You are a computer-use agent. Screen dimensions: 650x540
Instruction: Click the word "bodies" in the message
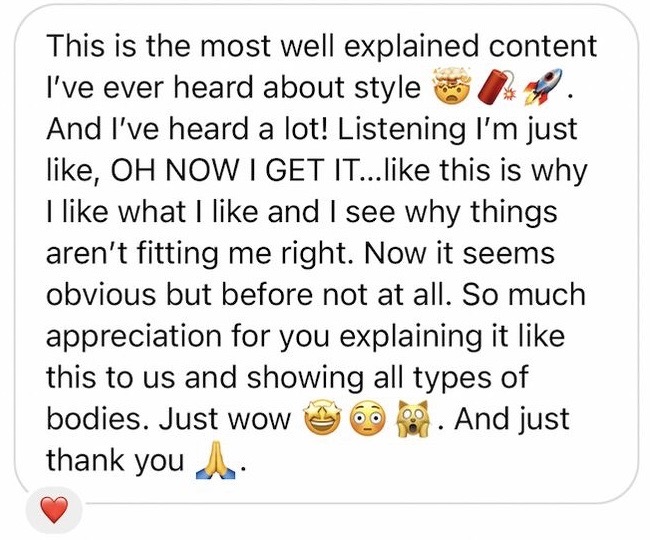click(x=98, y=419)
